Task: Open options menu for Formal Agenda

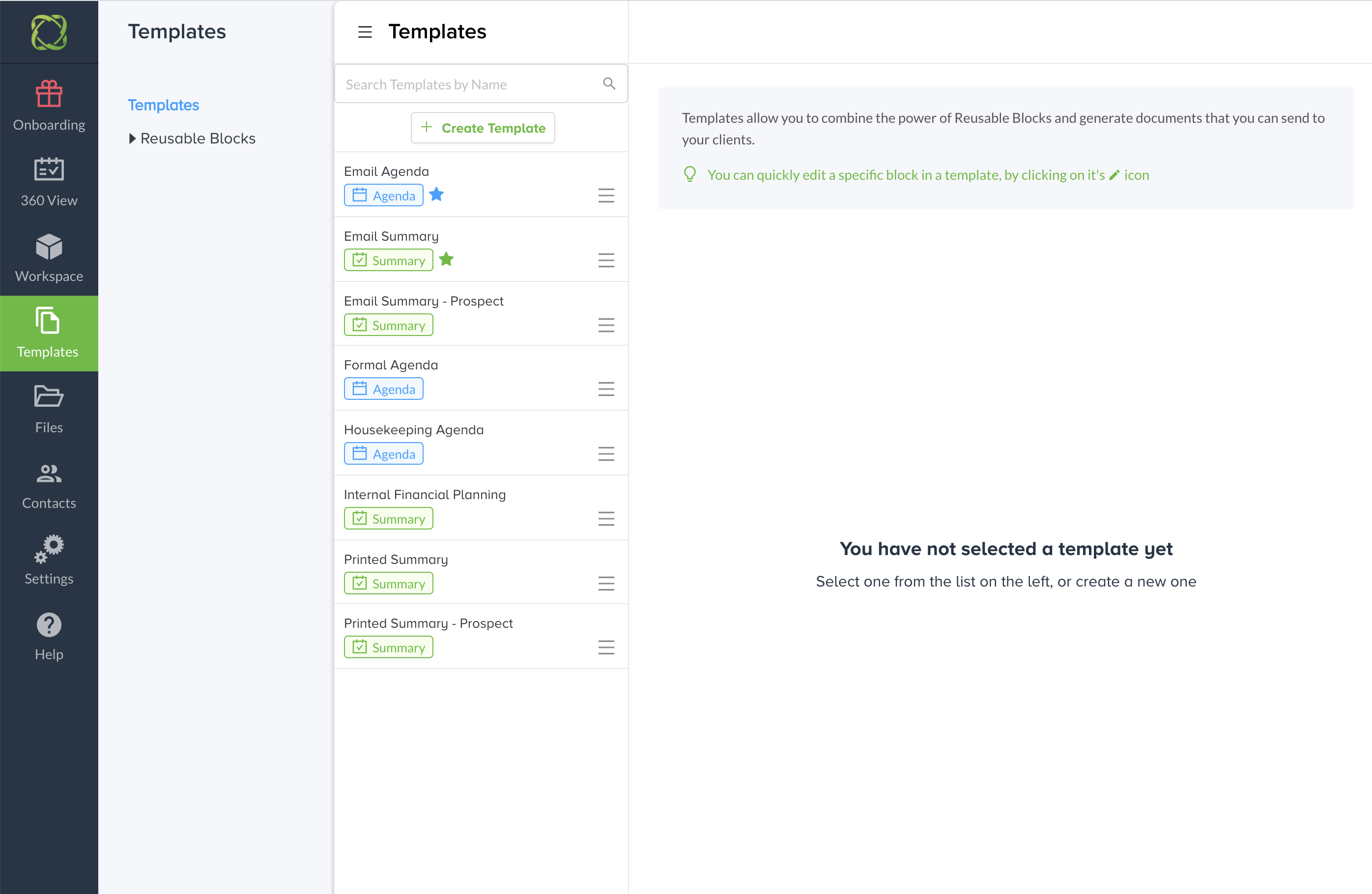Action: pyautogui.click(x=606, y=389)
